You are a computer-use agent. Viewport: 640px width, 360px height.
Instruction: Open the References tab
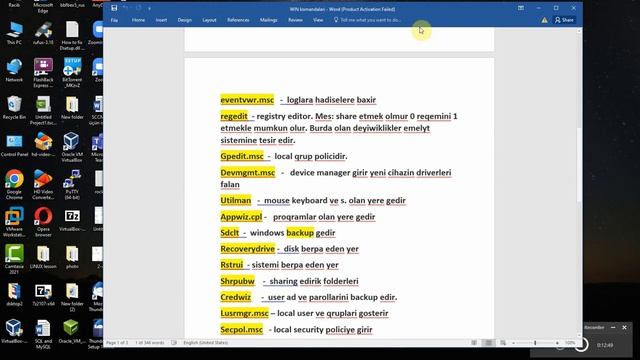click(x=238, y=20)
